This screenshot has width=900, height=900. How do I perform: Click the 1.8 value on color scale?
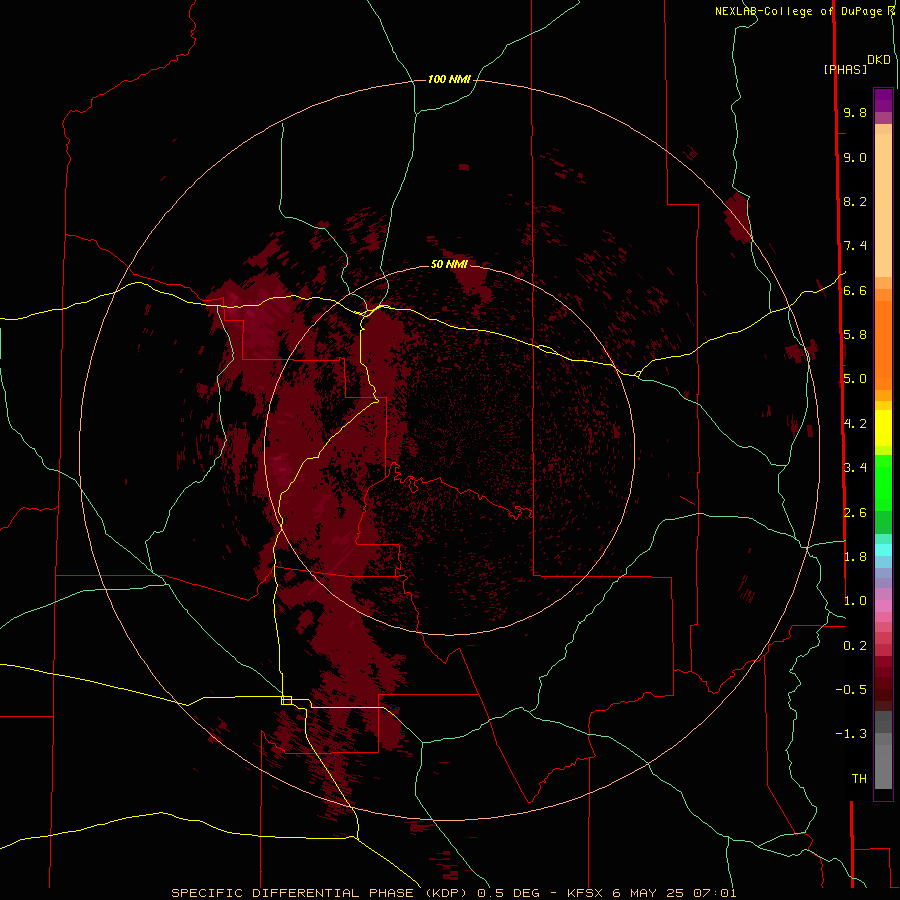(855, 556)
